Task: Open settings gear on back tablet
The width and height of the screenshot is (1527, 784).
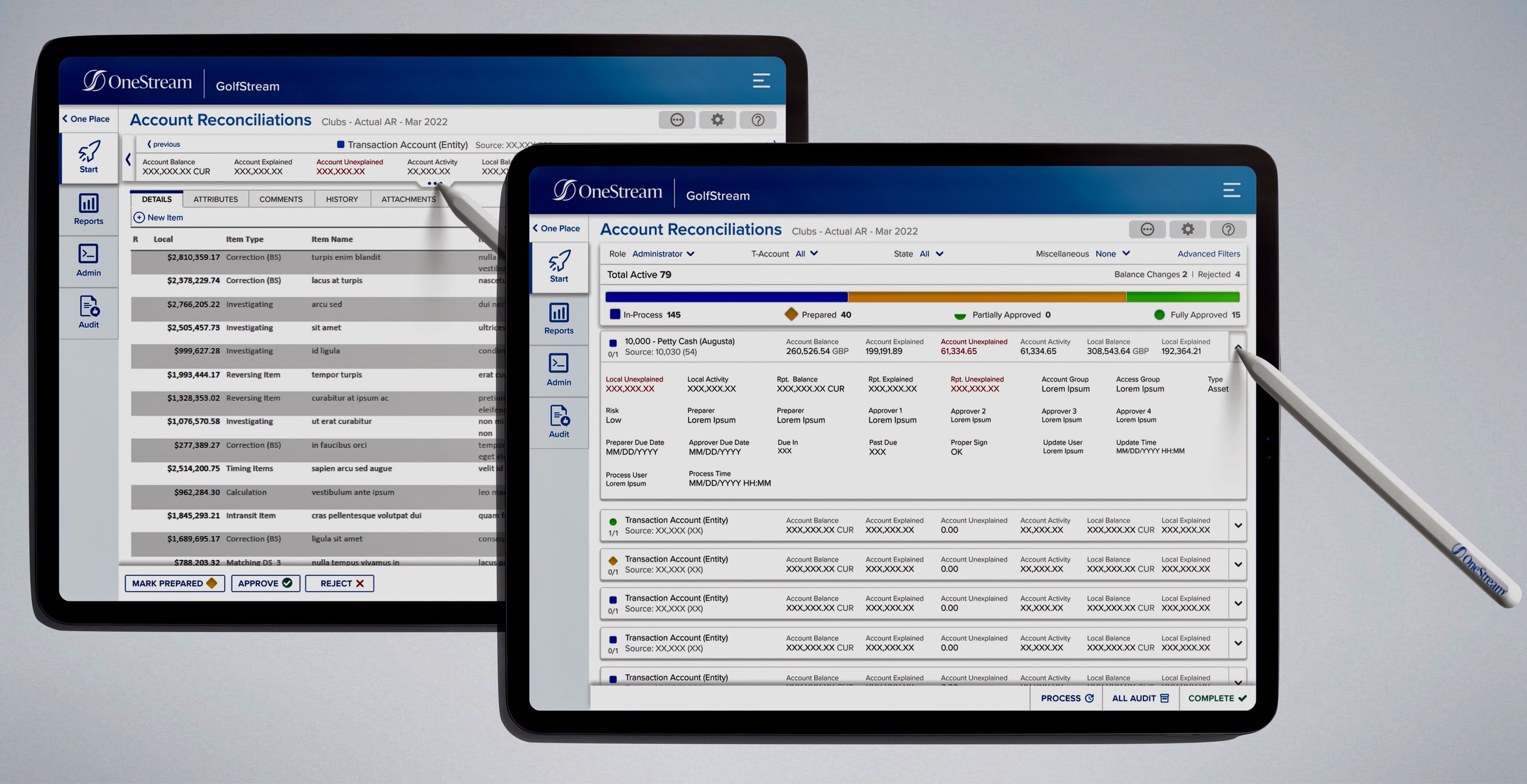Action: [717, 120]
